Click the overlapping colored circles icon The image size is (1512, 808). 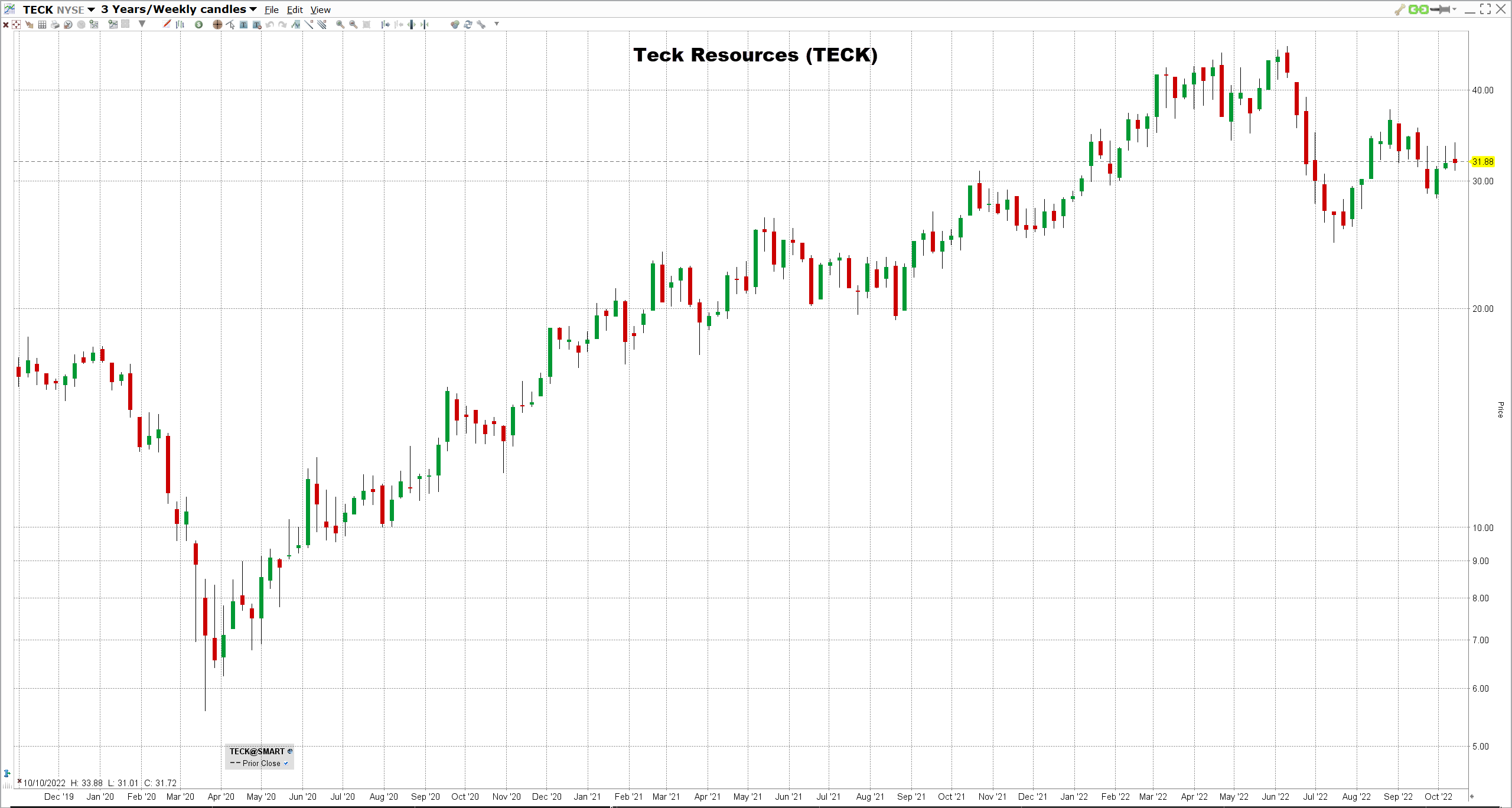point(455,24)
